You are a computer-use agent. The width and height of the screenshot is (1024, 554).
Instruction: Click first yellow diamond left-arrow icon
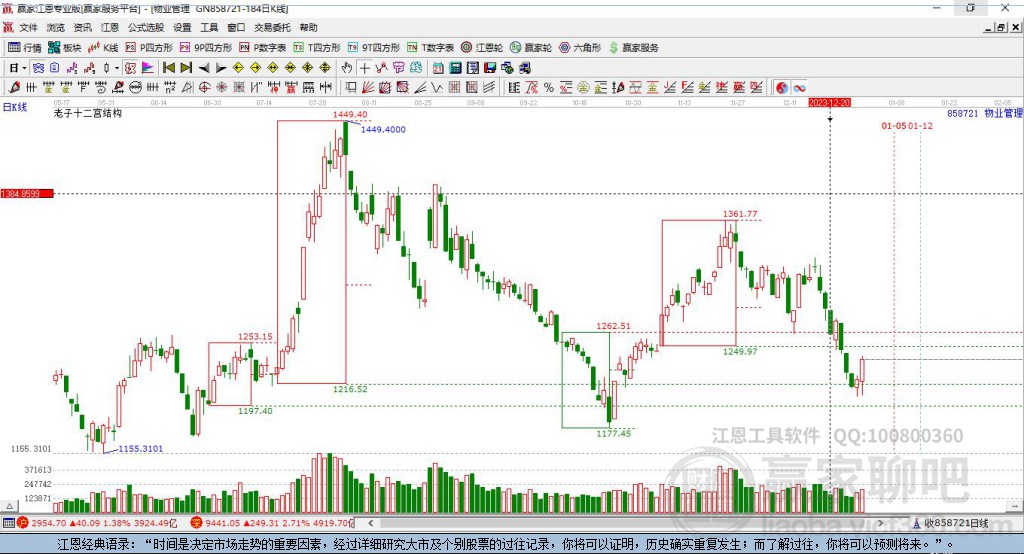(238, 68)
